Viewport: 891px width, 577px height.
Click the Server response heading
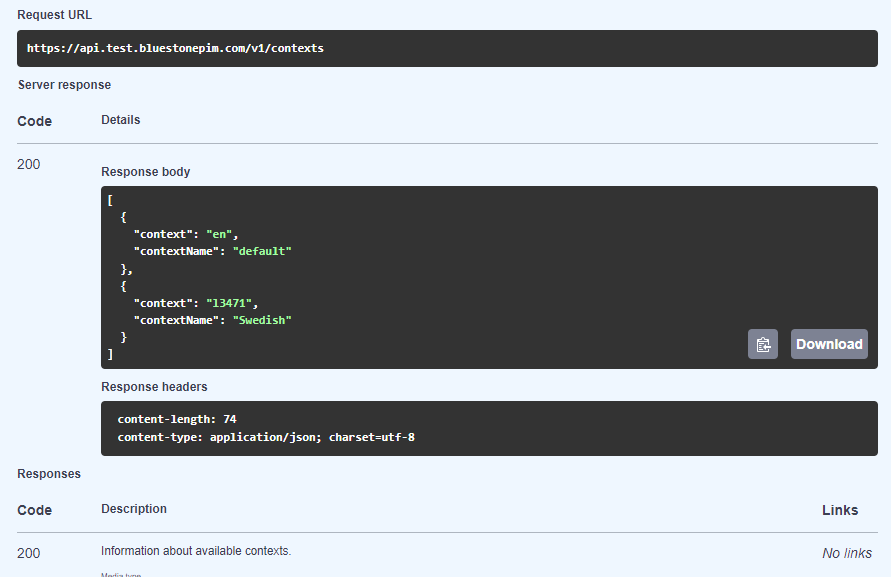[x=64, y=85]
